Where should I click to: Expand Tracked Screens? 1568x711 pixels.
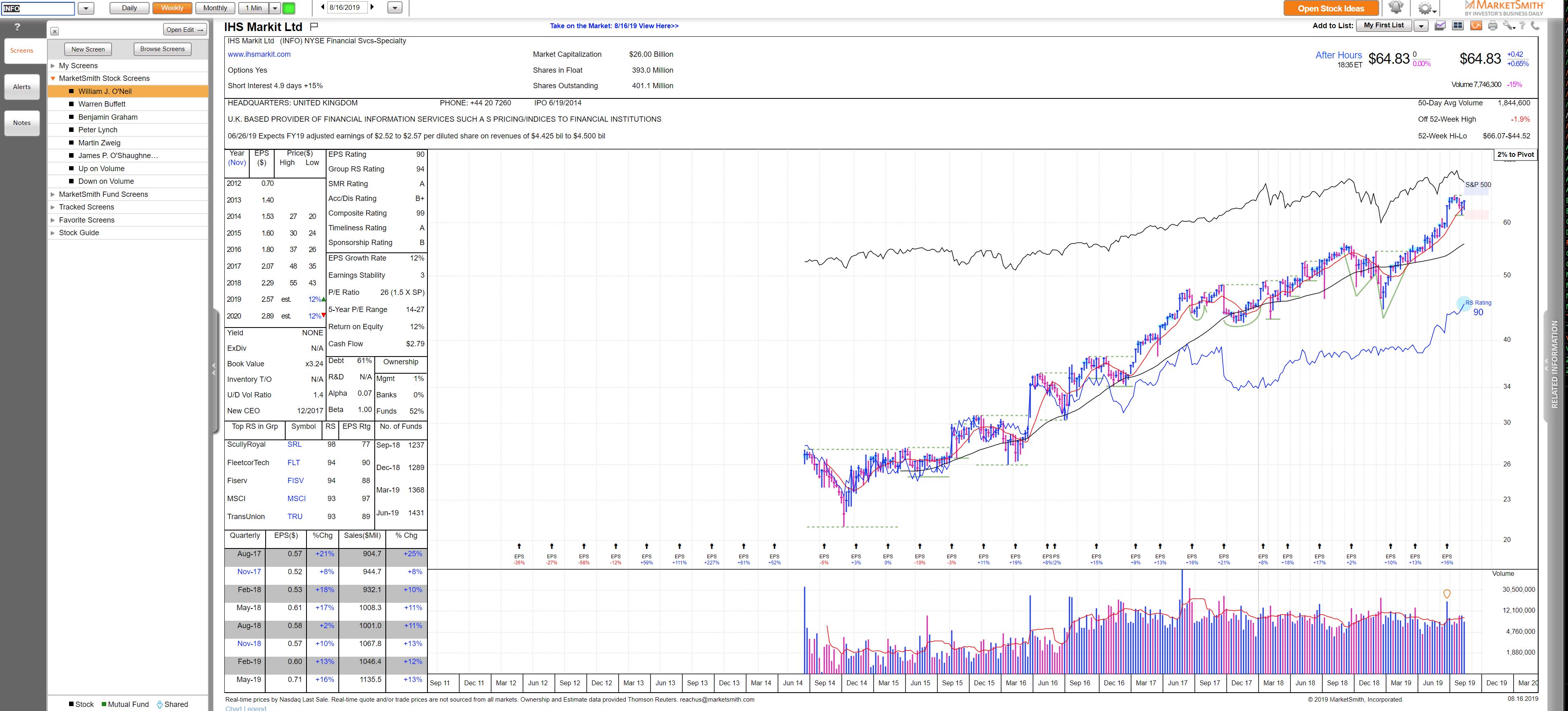(x=53, y=207)
